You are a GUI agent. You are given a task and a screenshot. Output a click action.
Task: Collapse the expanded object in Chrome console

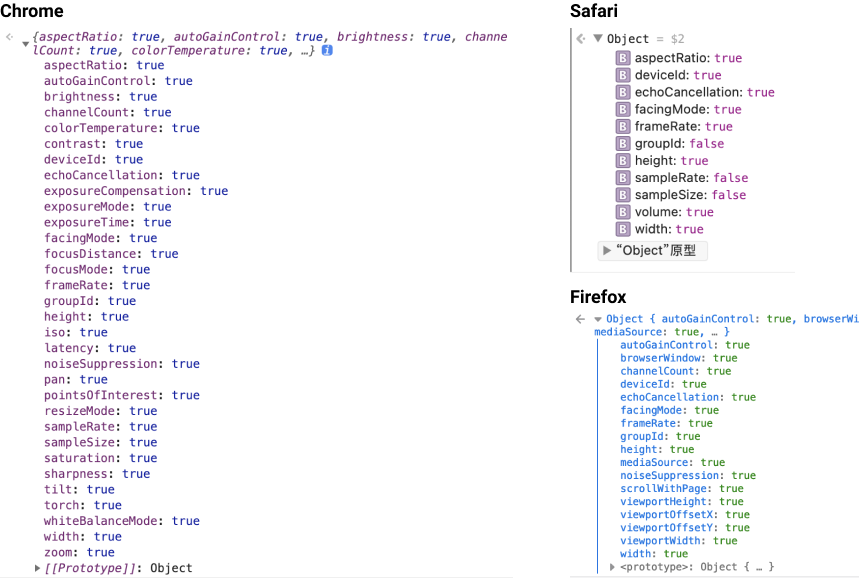[25, 44]
